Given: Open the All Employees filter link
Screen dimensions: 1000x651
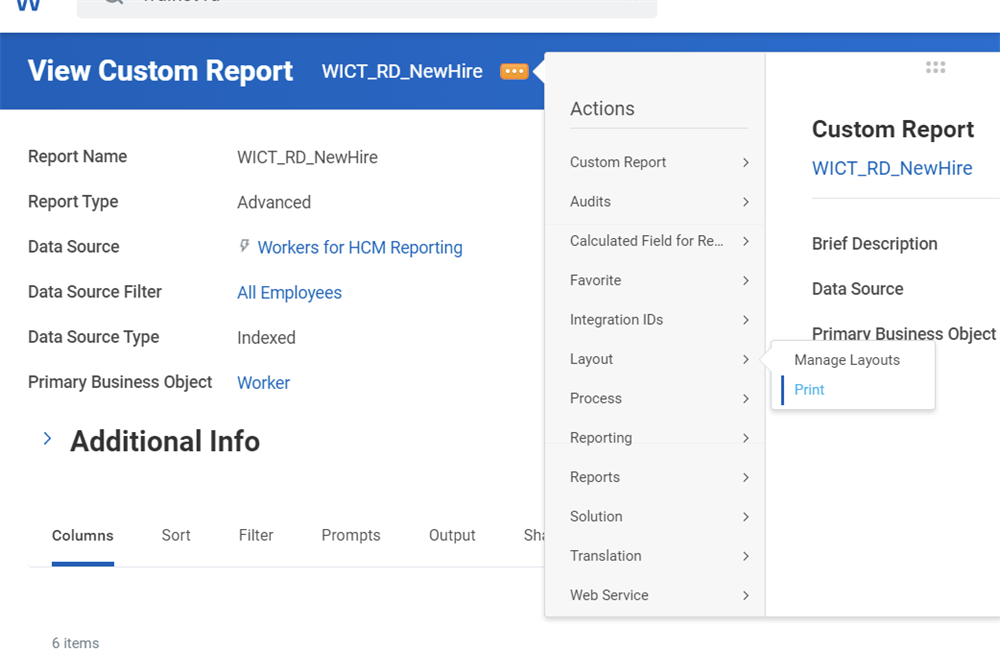Looking at the screenshot, I should [290, 293].
